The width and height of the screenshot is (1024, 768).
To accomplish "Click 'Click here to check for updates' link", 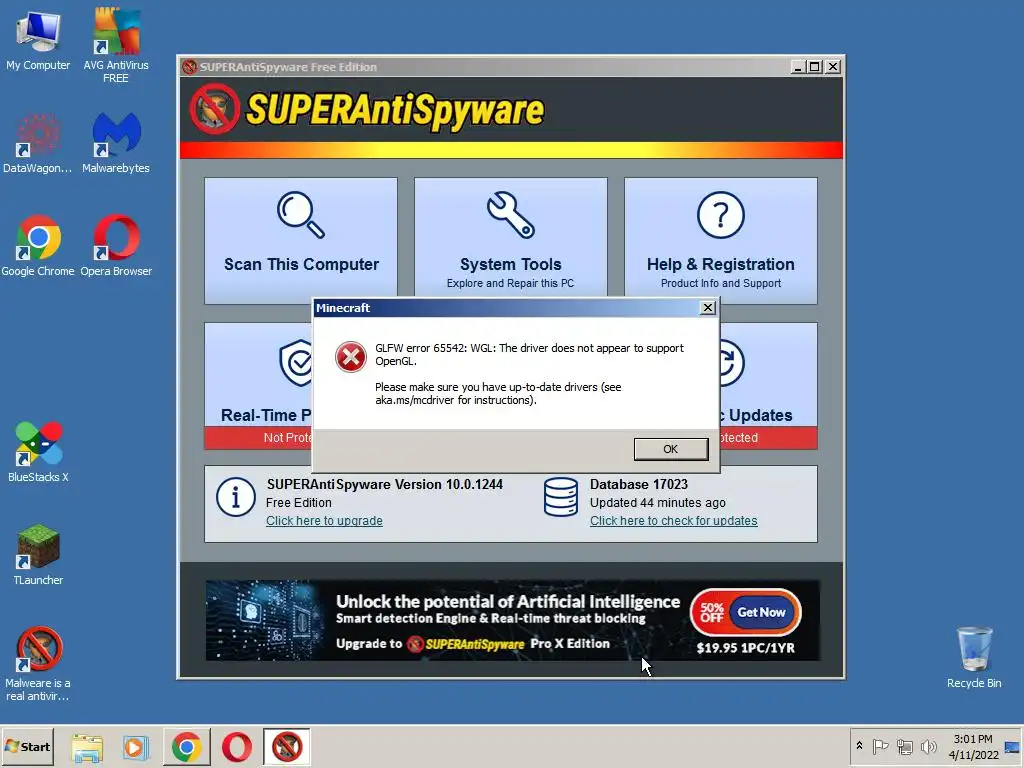I will coord(673,520).
